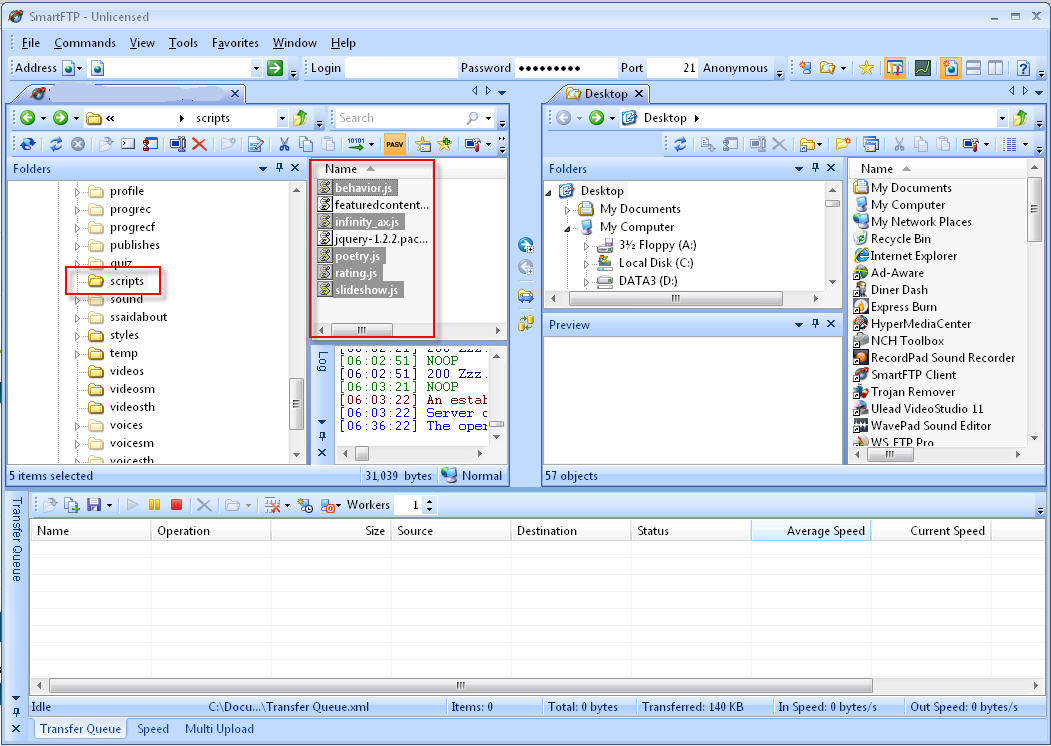
Task: Toggle the Anonymous login option
Action: coord(735,68)
